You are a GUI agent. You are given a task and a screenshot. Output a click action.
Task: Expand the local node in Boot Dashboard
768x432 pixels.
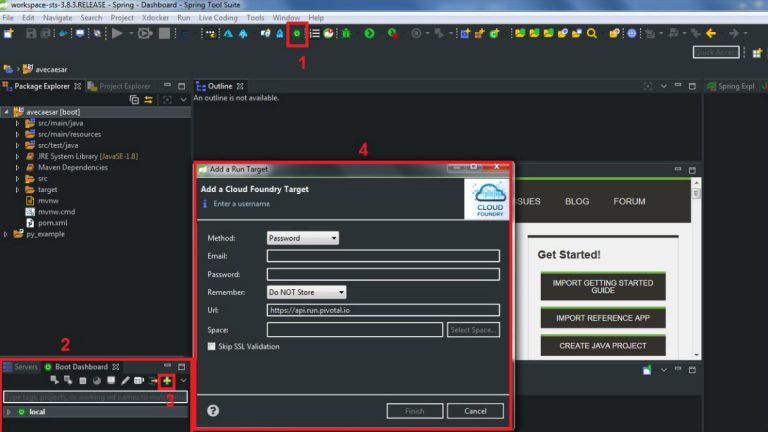pyautogui.click(x=9, y=412)
